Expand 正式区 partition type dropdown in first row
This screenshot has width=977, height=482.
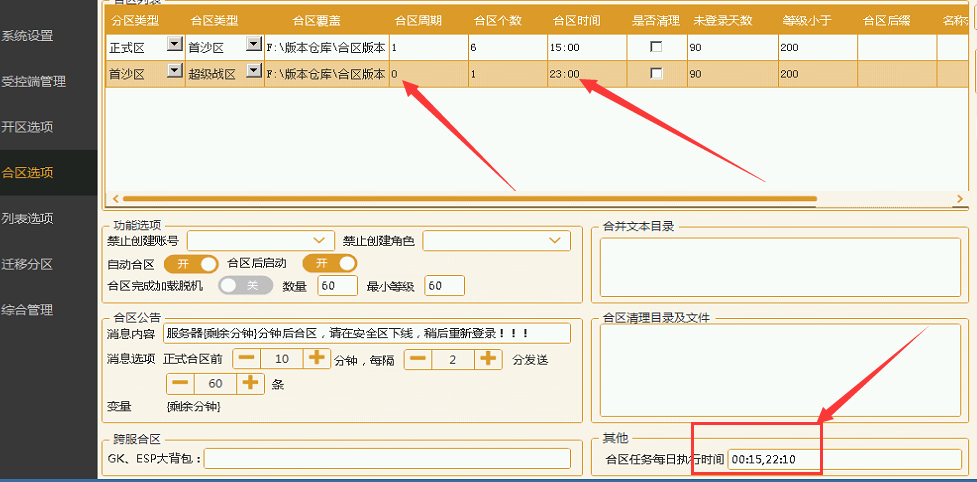tap(174, 45)
